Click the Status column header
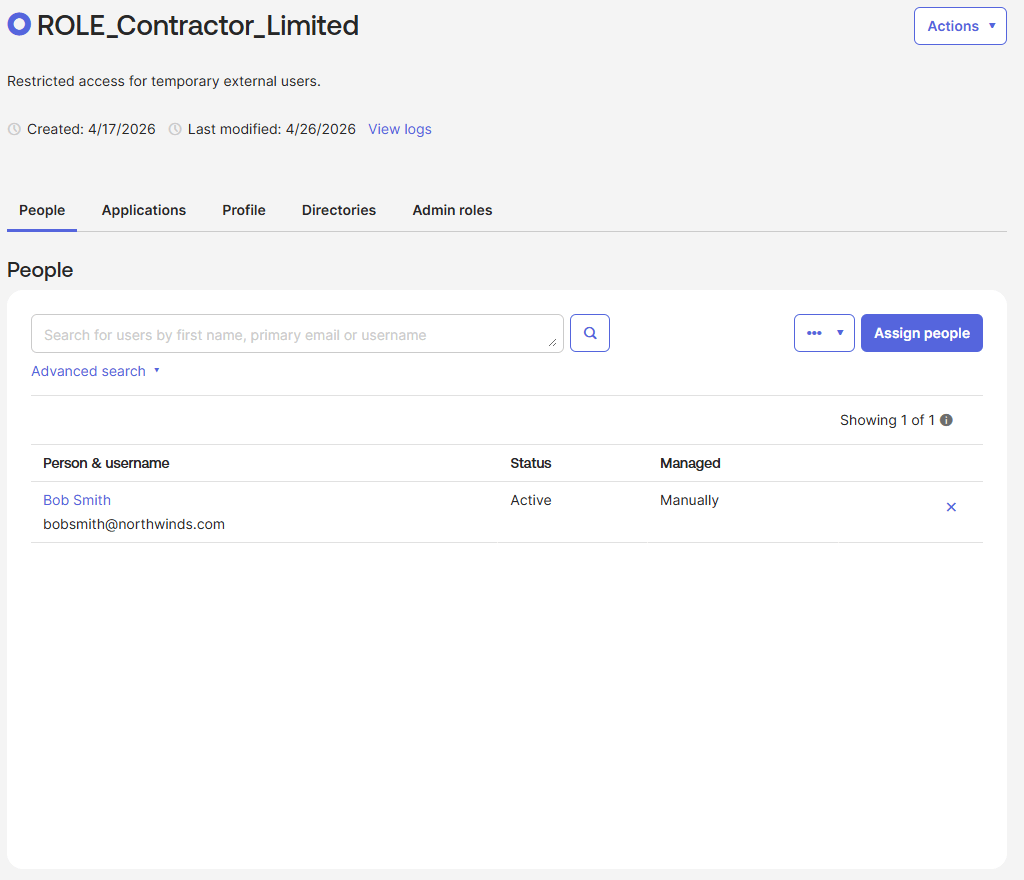Screen dimensions: 1024x880 coord(531,463)
